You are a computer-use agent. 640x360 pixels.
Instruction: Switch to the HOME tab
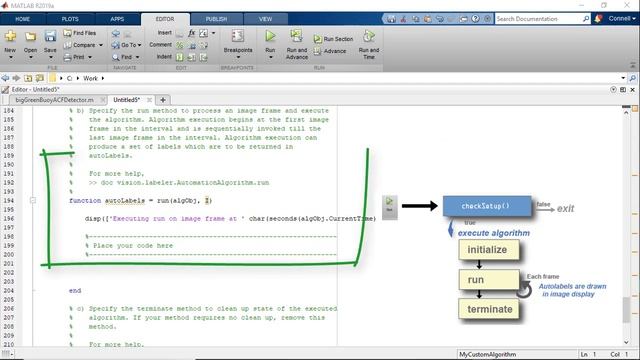coord(22,19)
